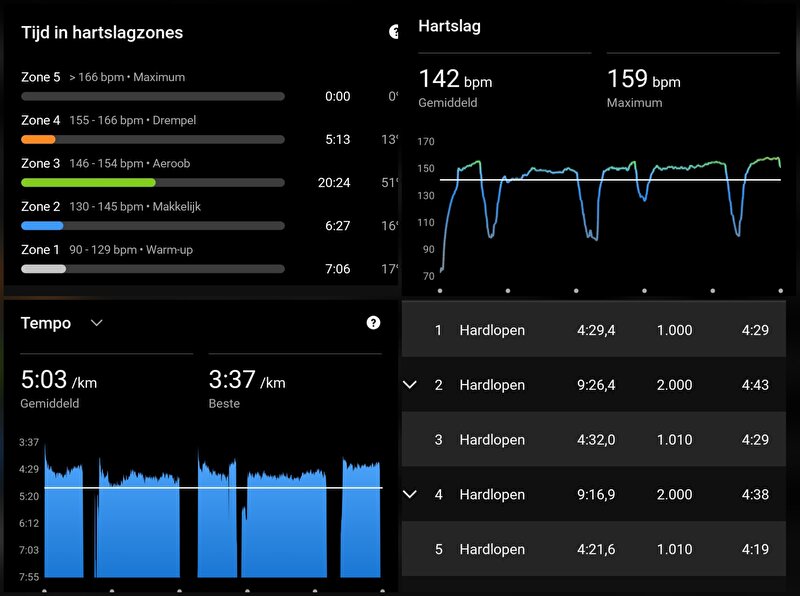Select the 142 bpm Gemiddeld value

click(455, 80)
